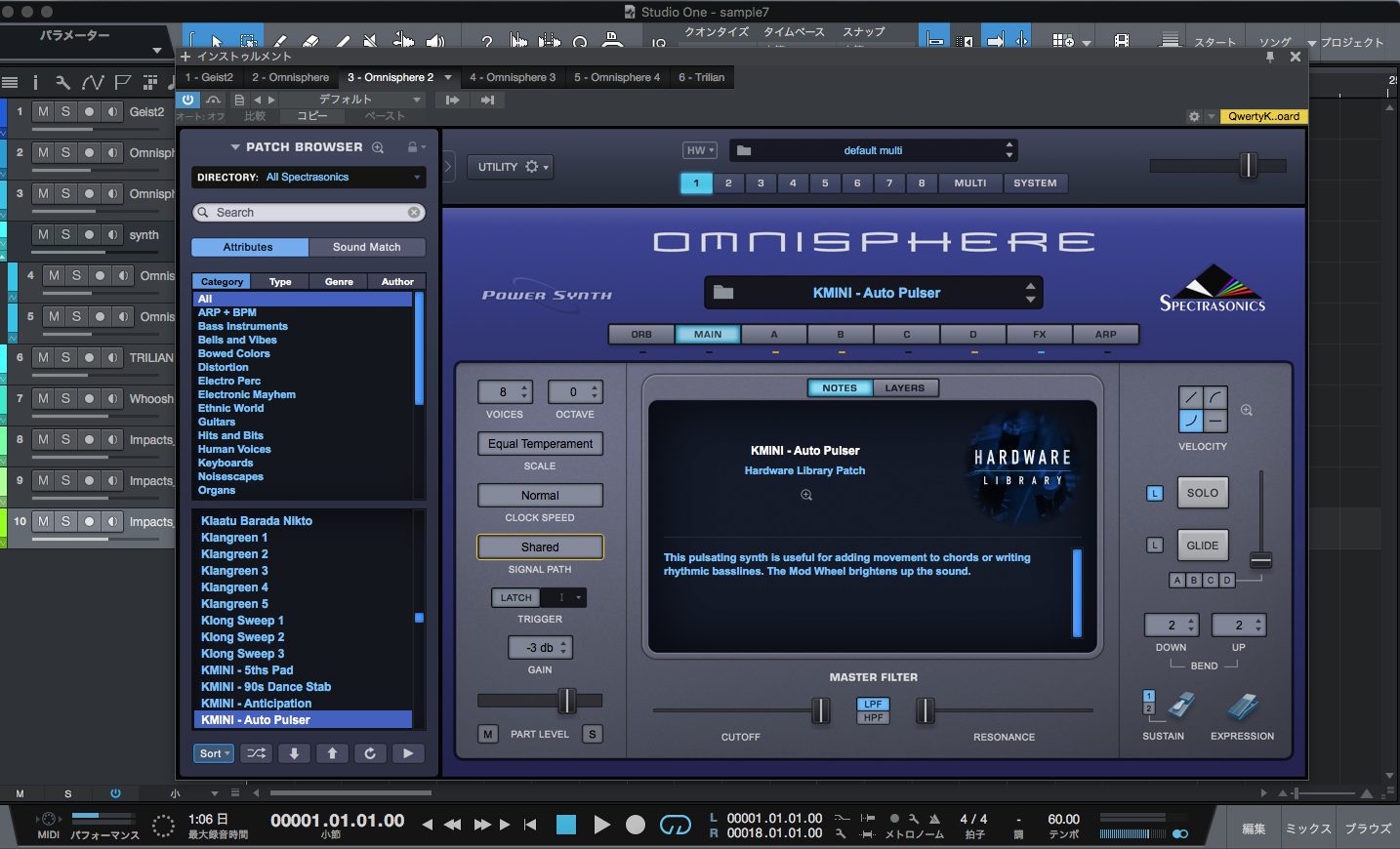Viewport: 1400px width, 849px height.
Task: Open the SYSTEM page button
Action: coord(1035,182)
